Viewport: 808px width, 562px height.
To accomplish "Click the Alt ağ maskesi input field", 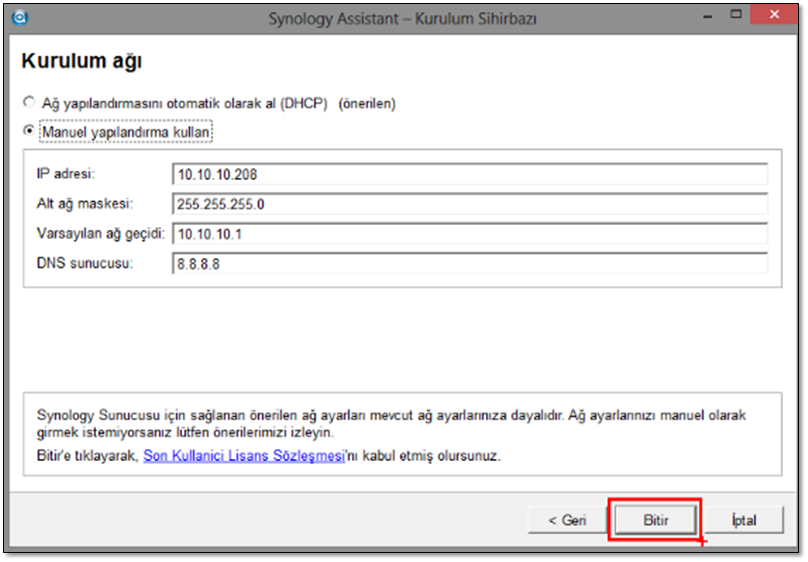I will point(470,204).
